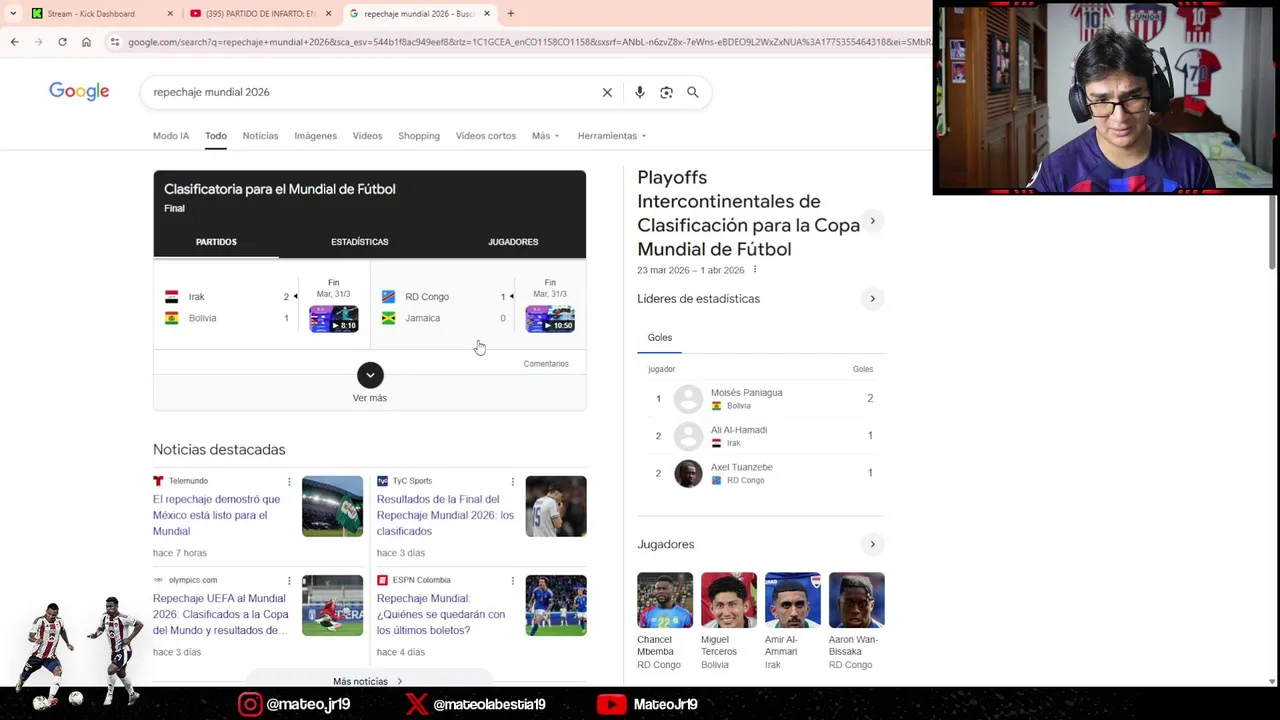1280x720 pixels.
Task: Open Miguel Terceros player card
Action: tap(729, 621)
